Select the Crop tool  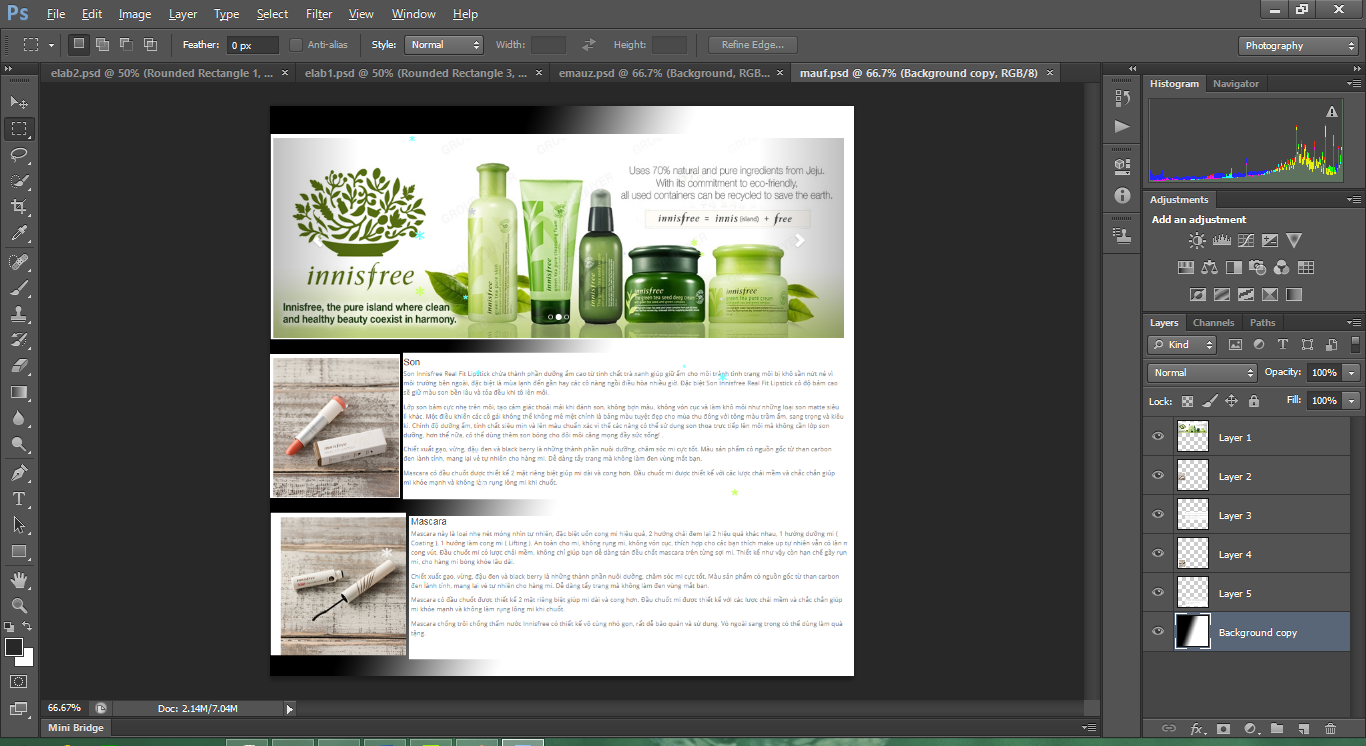19,206
